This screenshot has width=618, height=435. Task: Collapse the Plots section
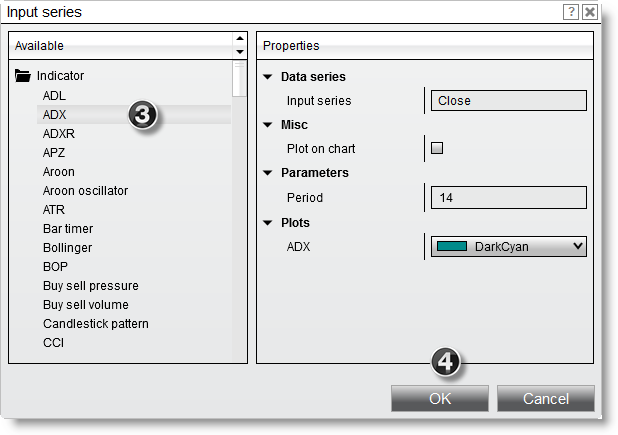point(268,222)
